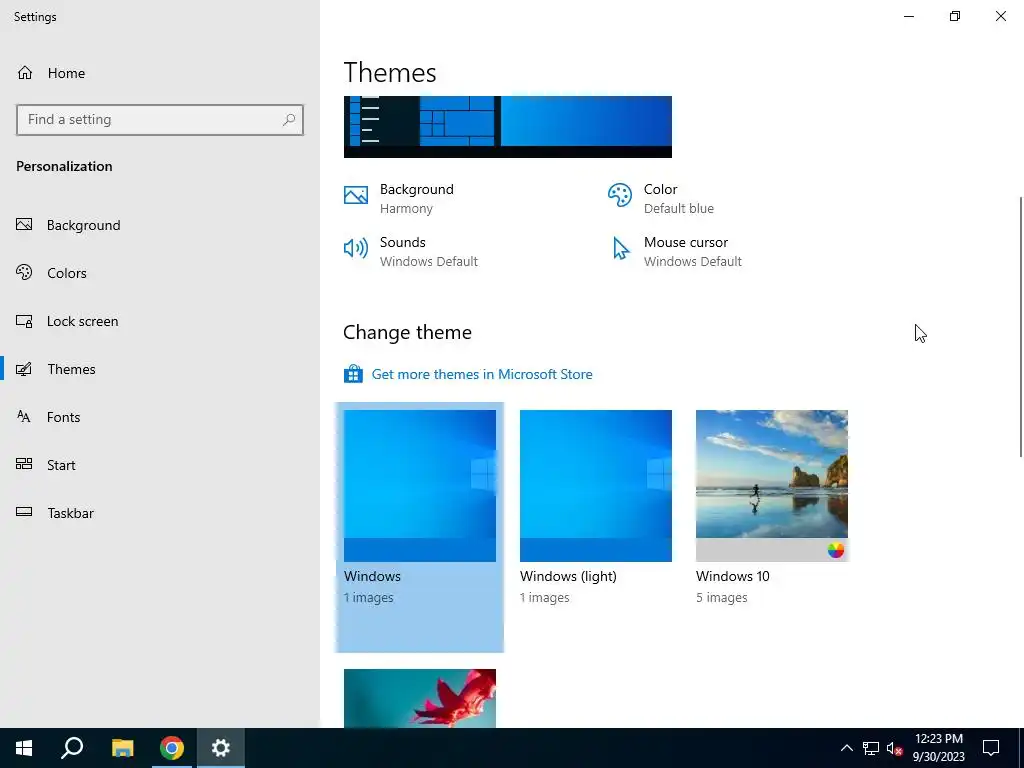This screenshot has width=1024, height=768.
Task: Select the Windows 10 beach theme thumbnail
Action: (x=772, y=486)
